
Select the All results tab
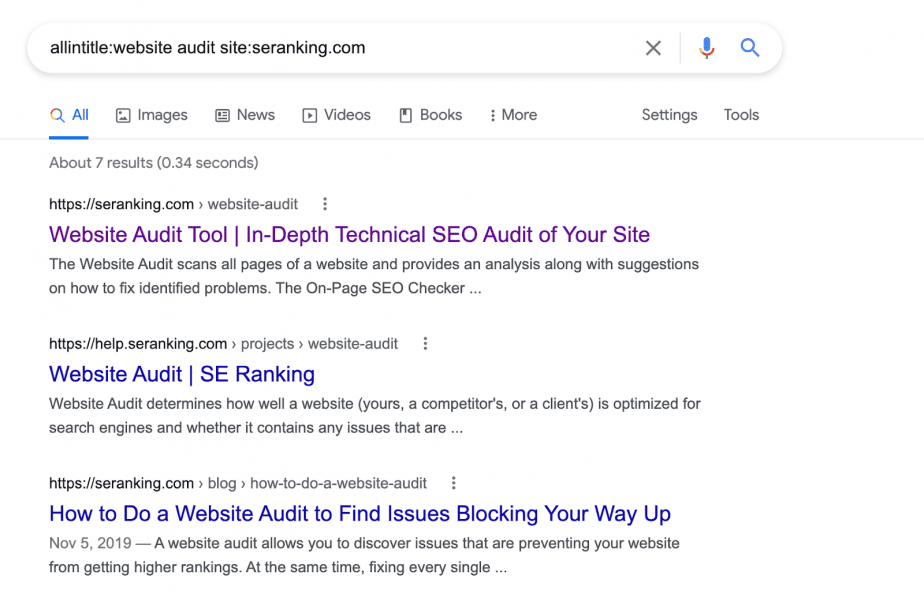coord(69,115)
